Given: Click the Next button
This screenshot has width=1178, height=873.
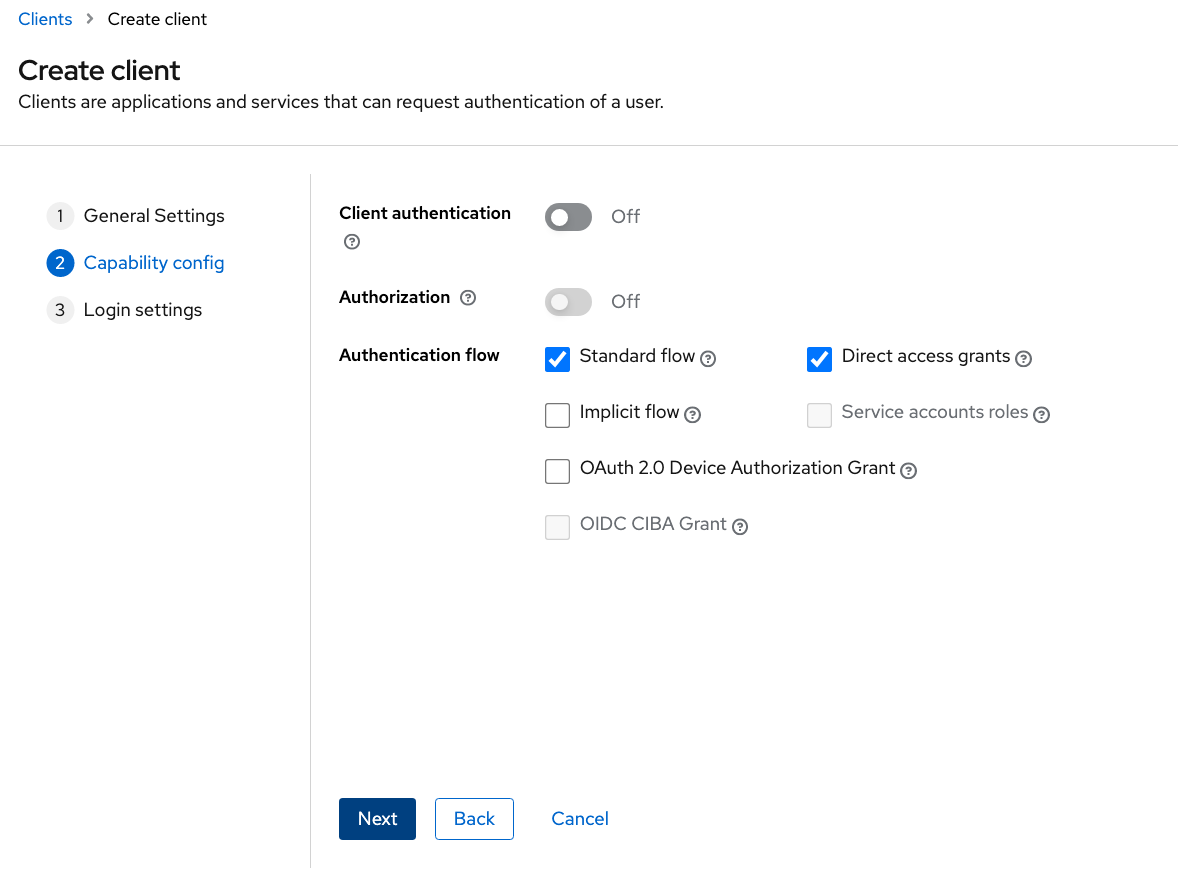Looking at the screenshot, I should click(377, 819).
